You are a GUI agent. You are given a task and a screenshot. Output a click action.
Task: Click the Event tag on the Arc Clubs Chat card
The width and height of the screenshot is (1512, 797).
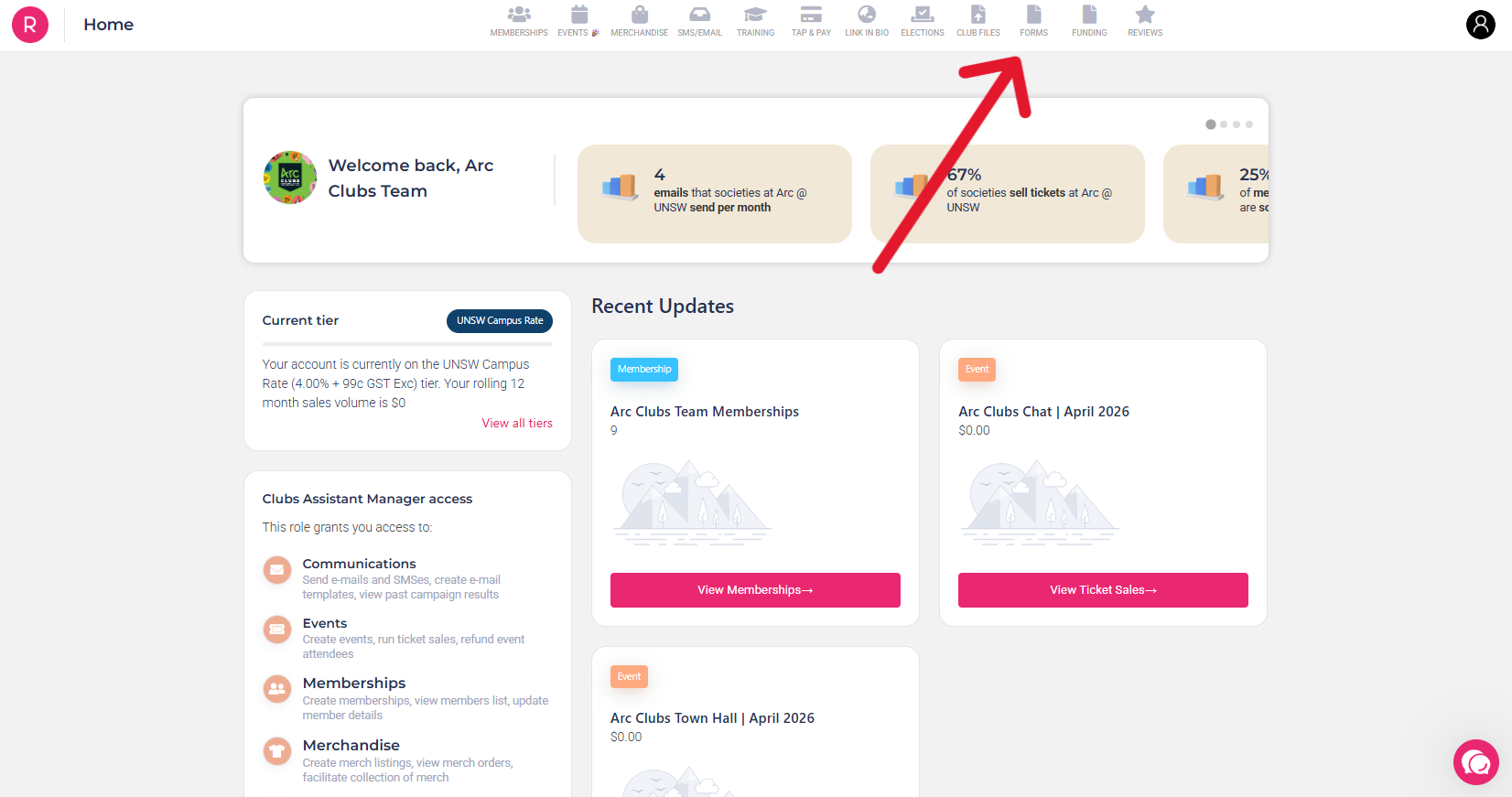click(x=977, y=370)
